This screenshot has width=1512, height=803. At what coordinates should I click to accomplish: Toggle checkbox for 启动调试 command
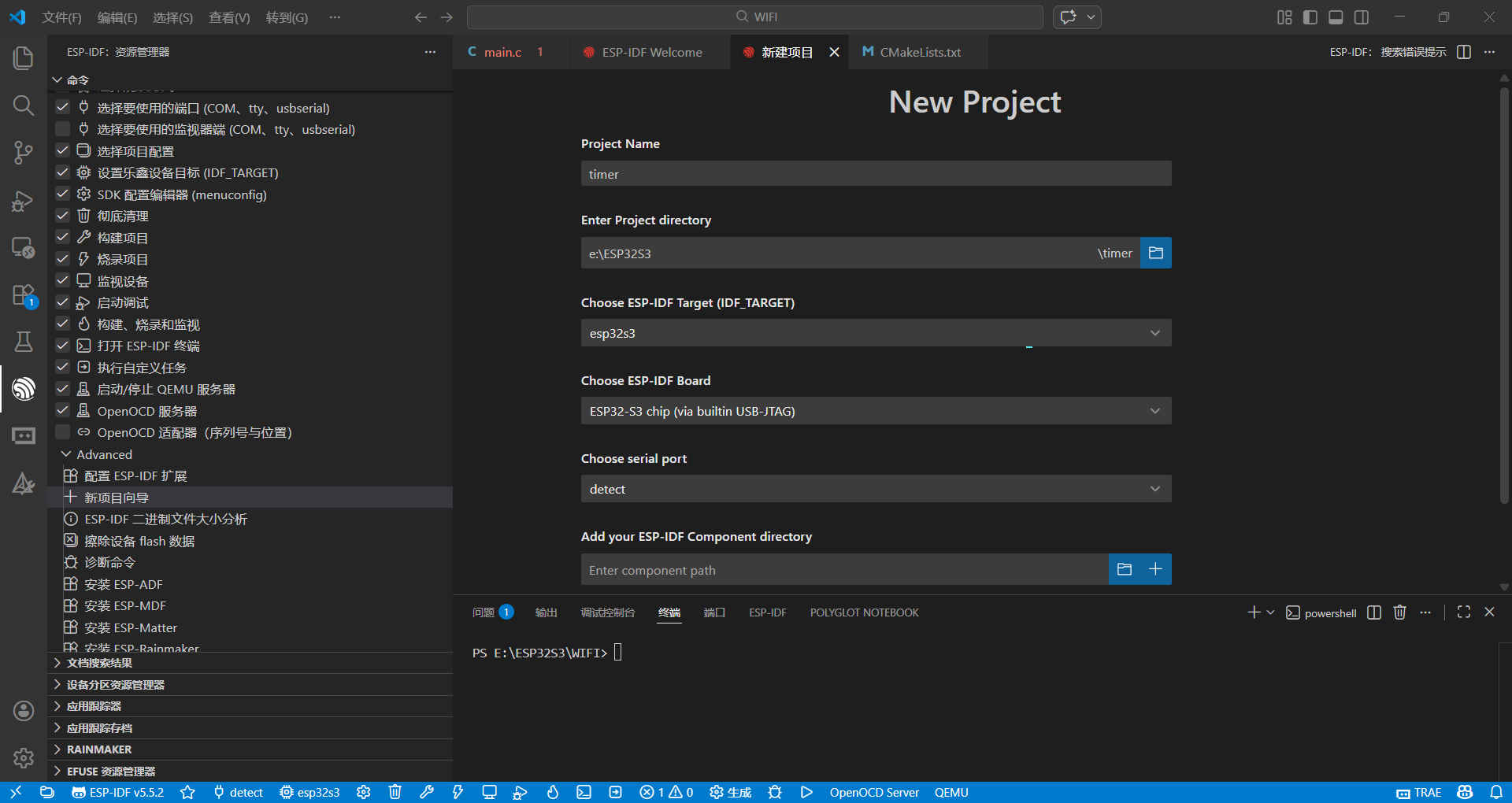point(62,302)
